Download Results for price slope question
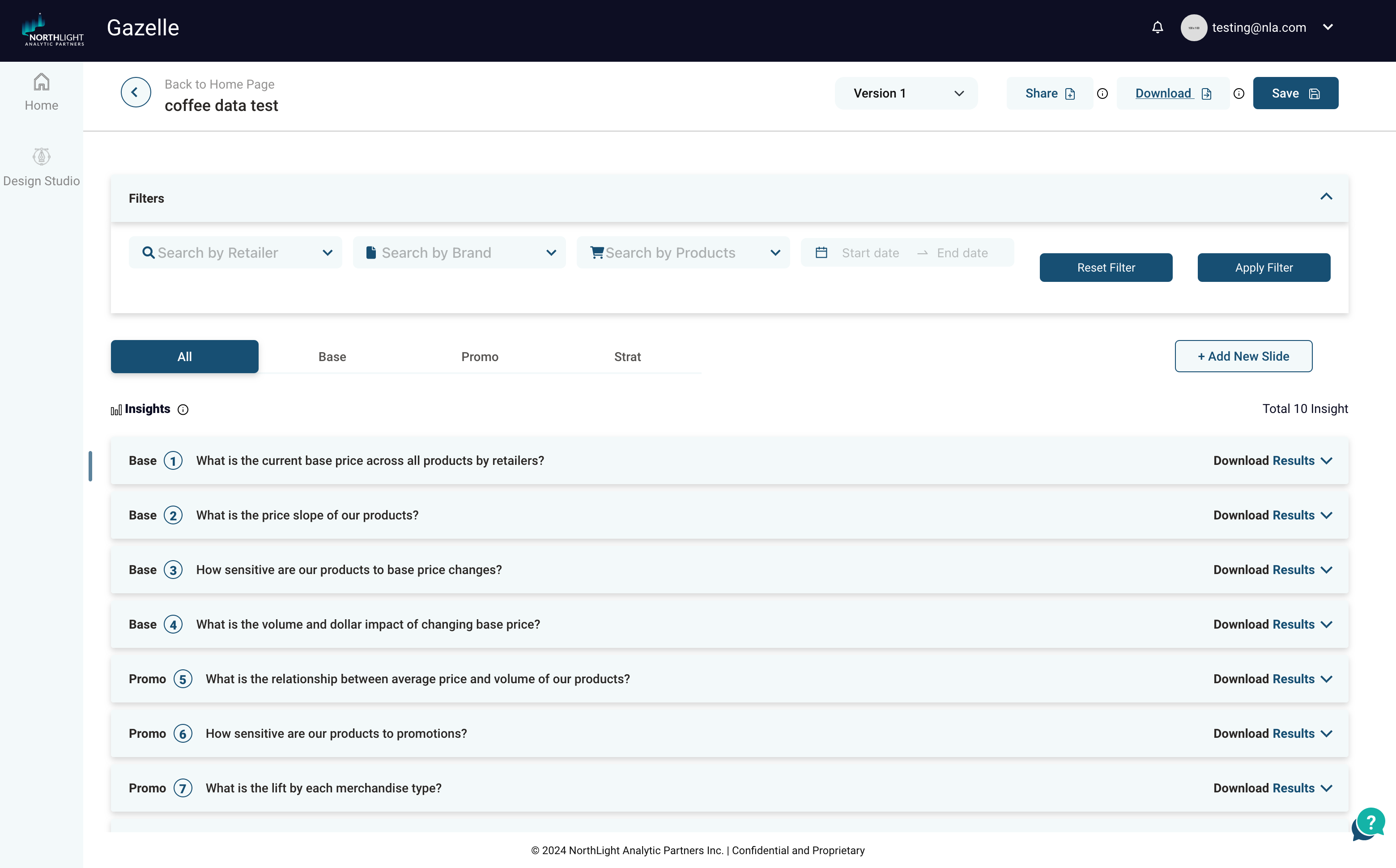1396x868 pixels. click(x=1264, y=515)
